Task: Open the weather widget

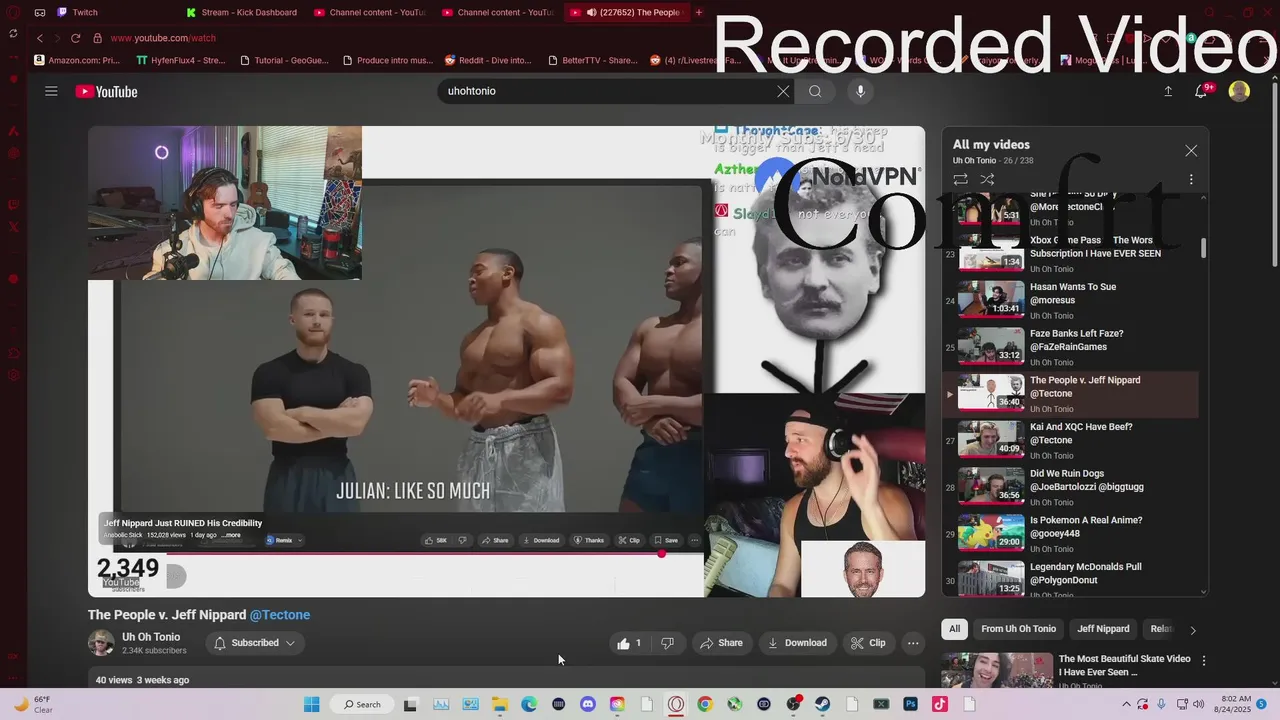Action: pyautogui.click(x=32, y=704)
